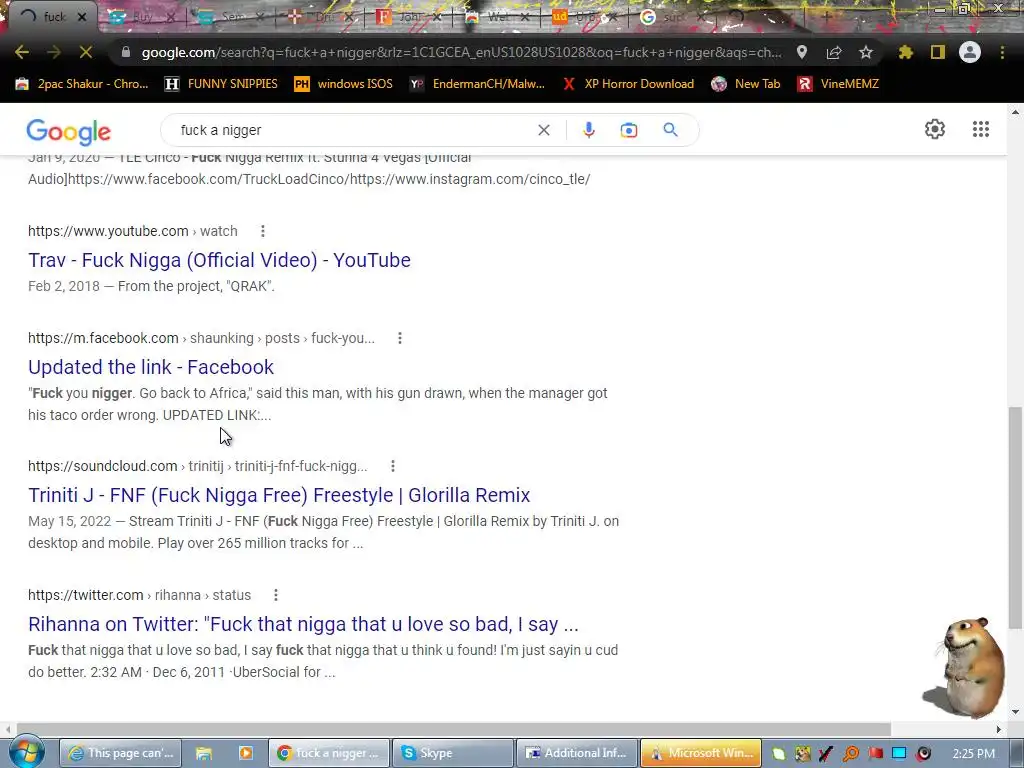This screenshot has height=768, width=1024.
Task: Click the https://soundcloud.com result URL text
Action: (103, 466)
